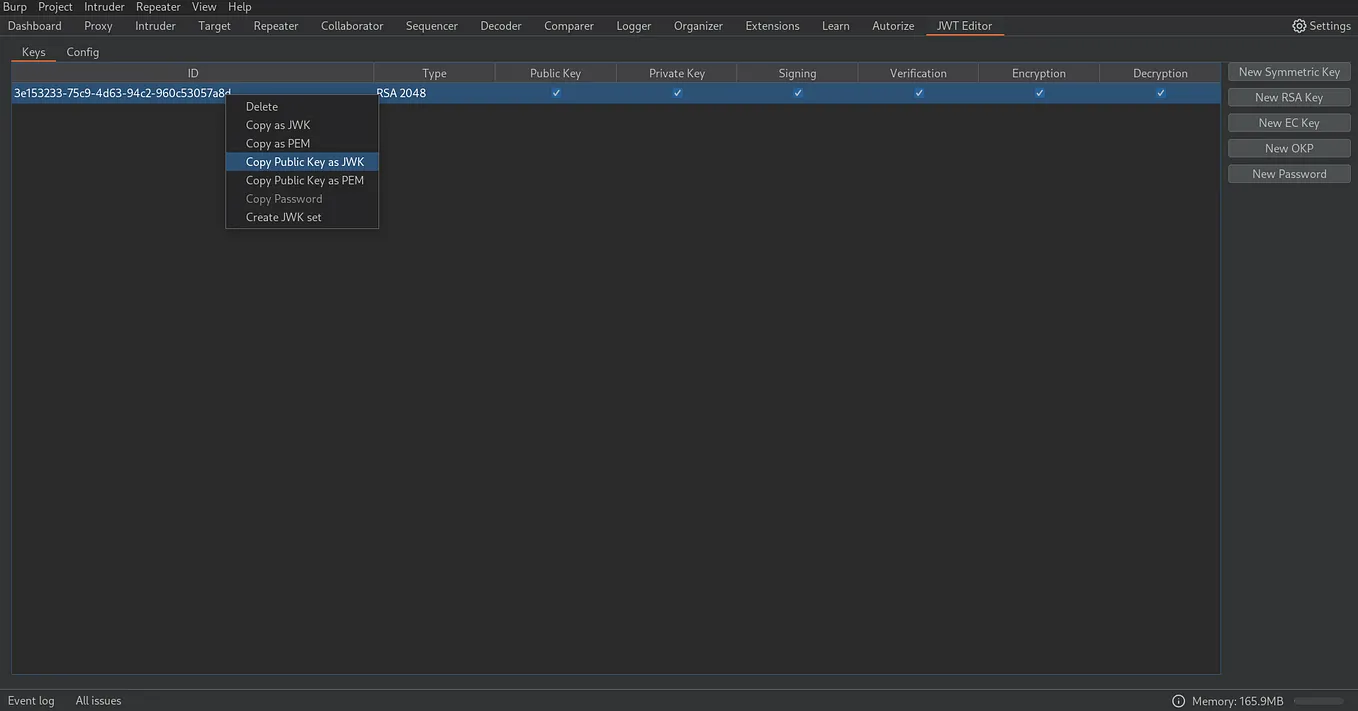
Task: Create a key with New Password button
Action: click(x=1288, y=173)
